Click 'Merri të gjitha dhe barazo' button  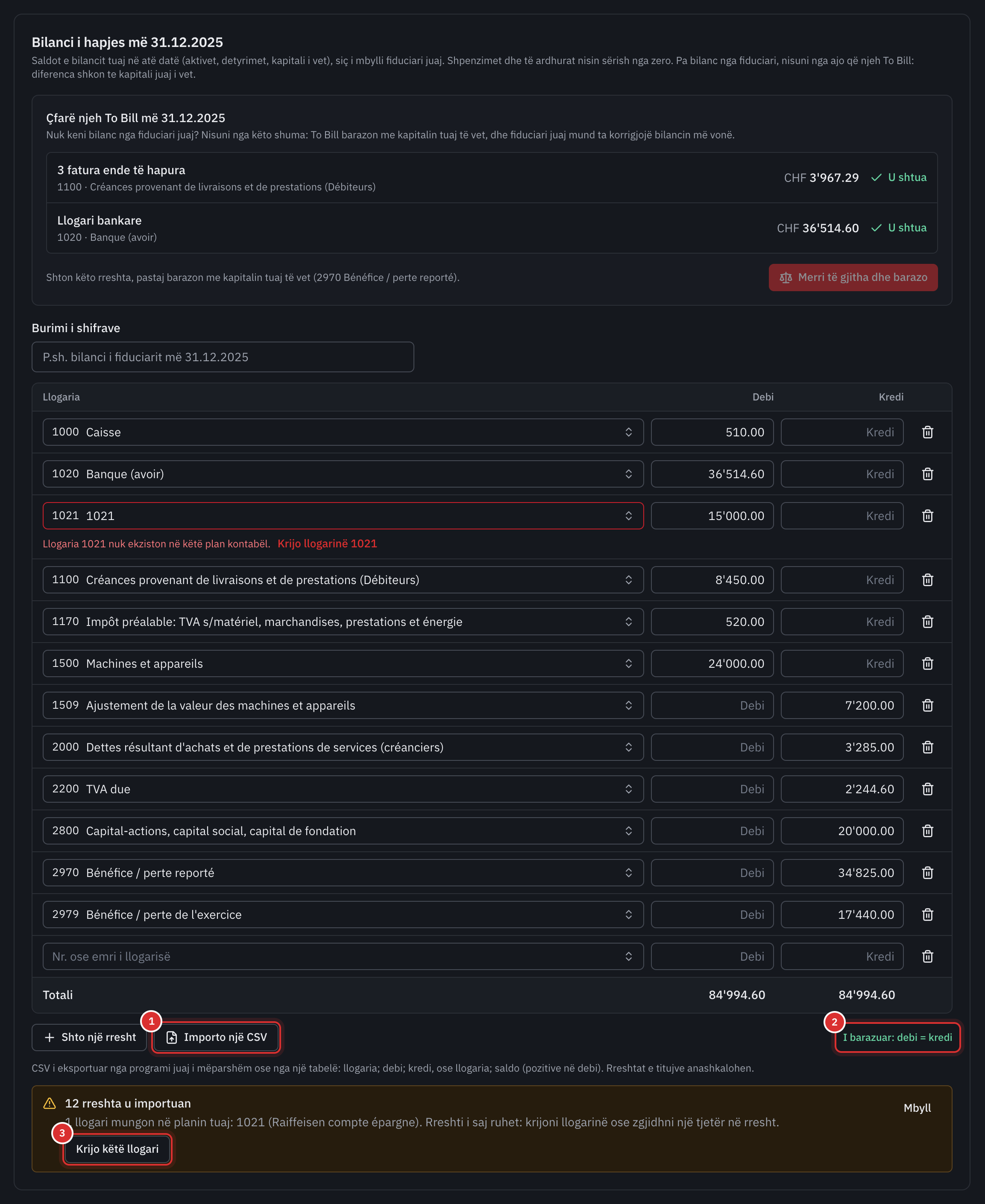pyautogui.click(x=853, y=278)
